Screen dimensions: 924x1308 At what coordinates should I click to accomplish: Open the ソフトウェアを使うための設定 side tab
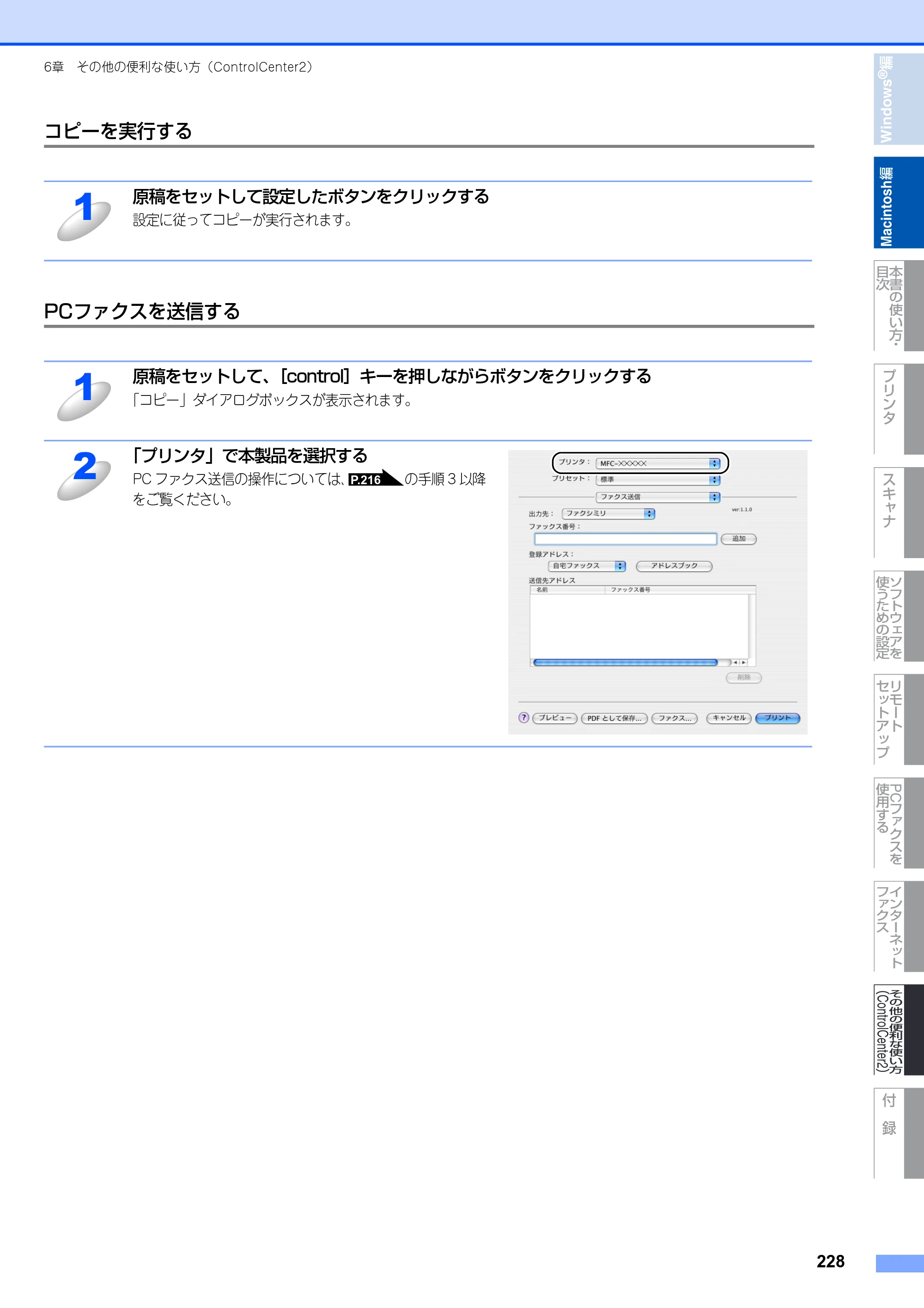tap(899, 616)
